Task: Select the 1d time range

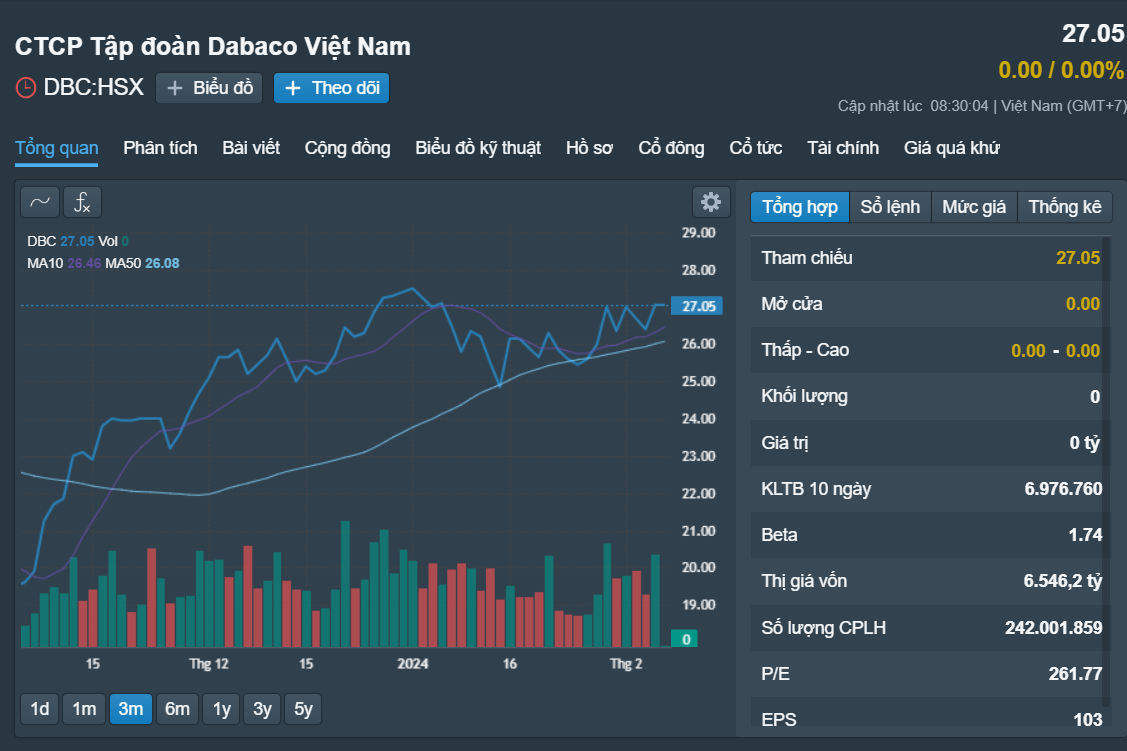Action: pyautogui.click(x=40, y=709)
